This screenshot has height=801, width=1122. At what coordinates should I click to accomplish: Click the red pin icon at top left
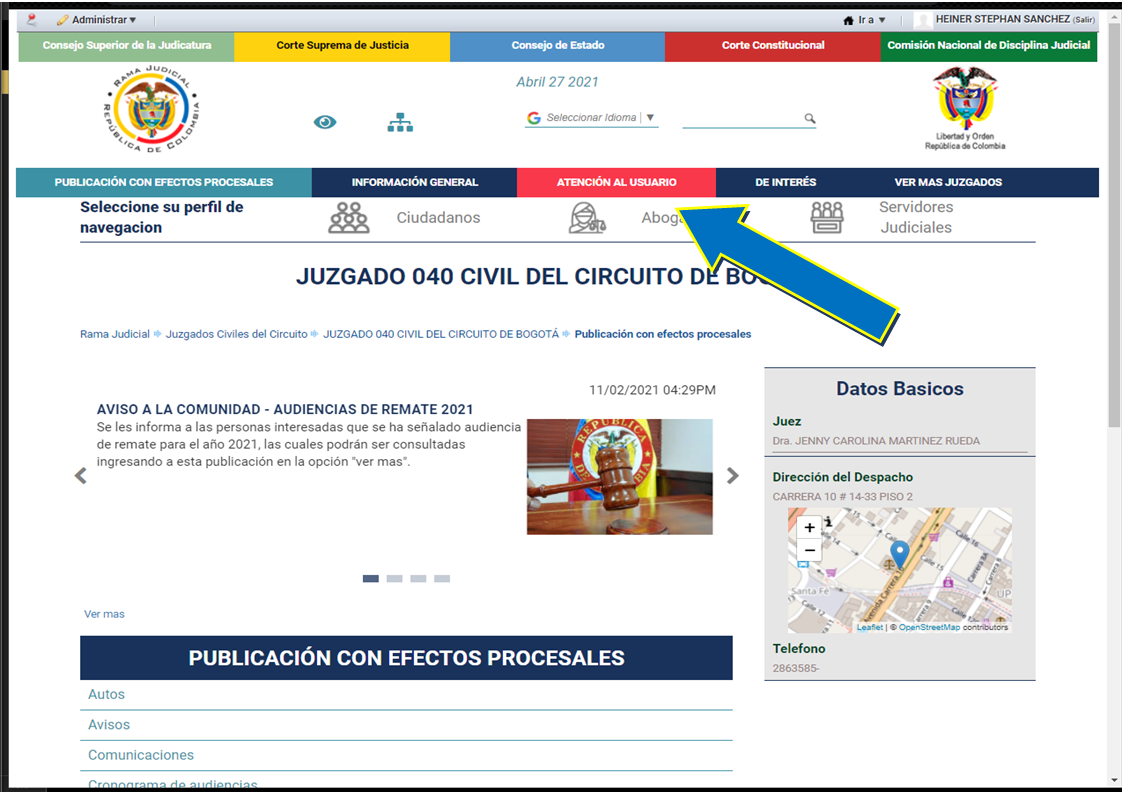[31, 19]
